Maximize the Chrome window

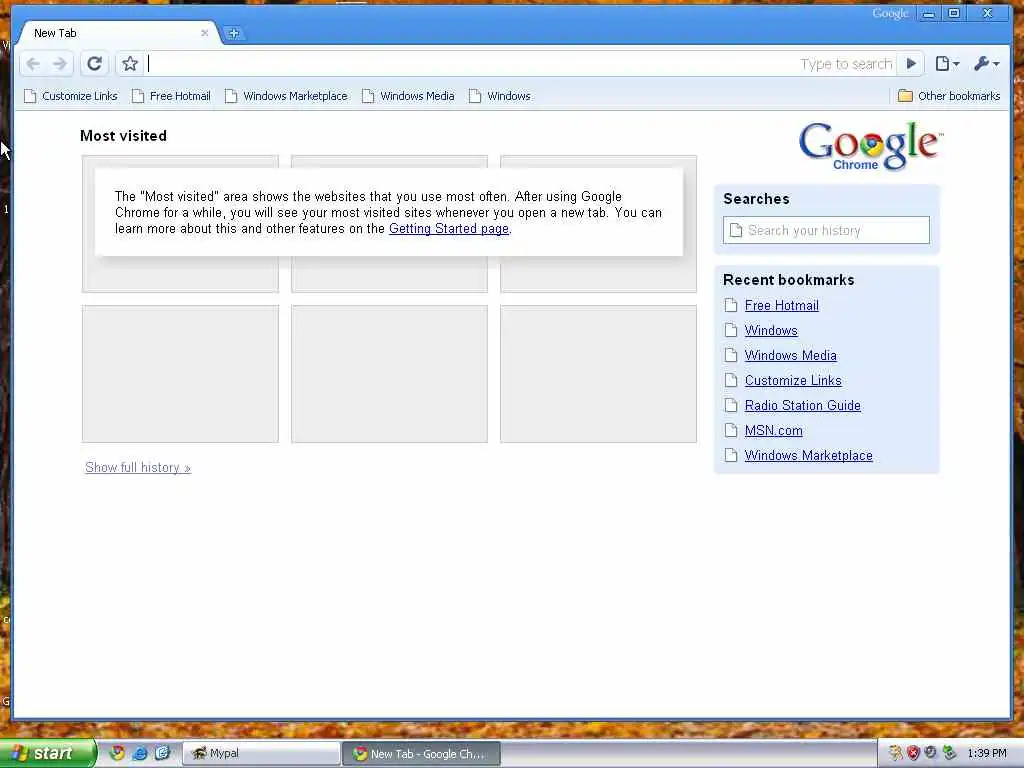(953, 13)
